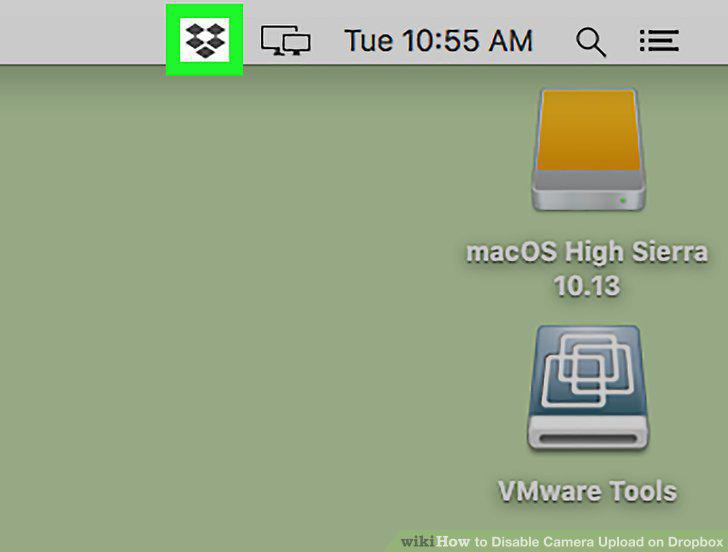Open the screen mirroring displays icon

point(286,40)
